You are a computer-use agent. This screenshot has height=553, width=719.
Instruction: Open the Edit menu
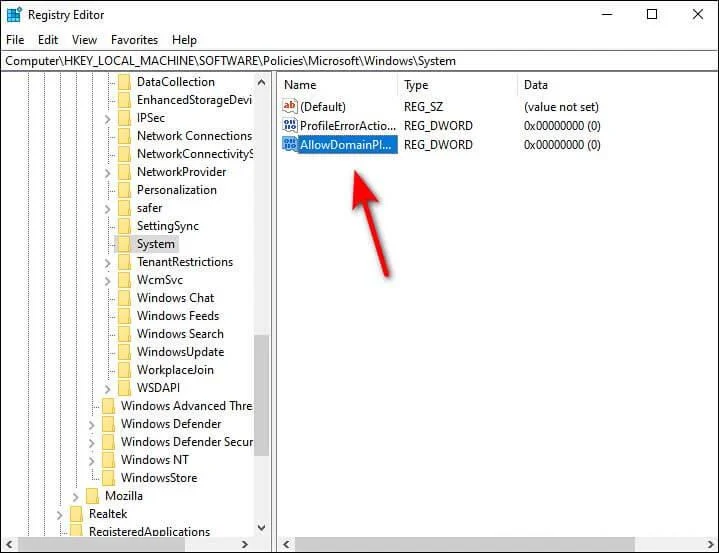pos(48,40)
